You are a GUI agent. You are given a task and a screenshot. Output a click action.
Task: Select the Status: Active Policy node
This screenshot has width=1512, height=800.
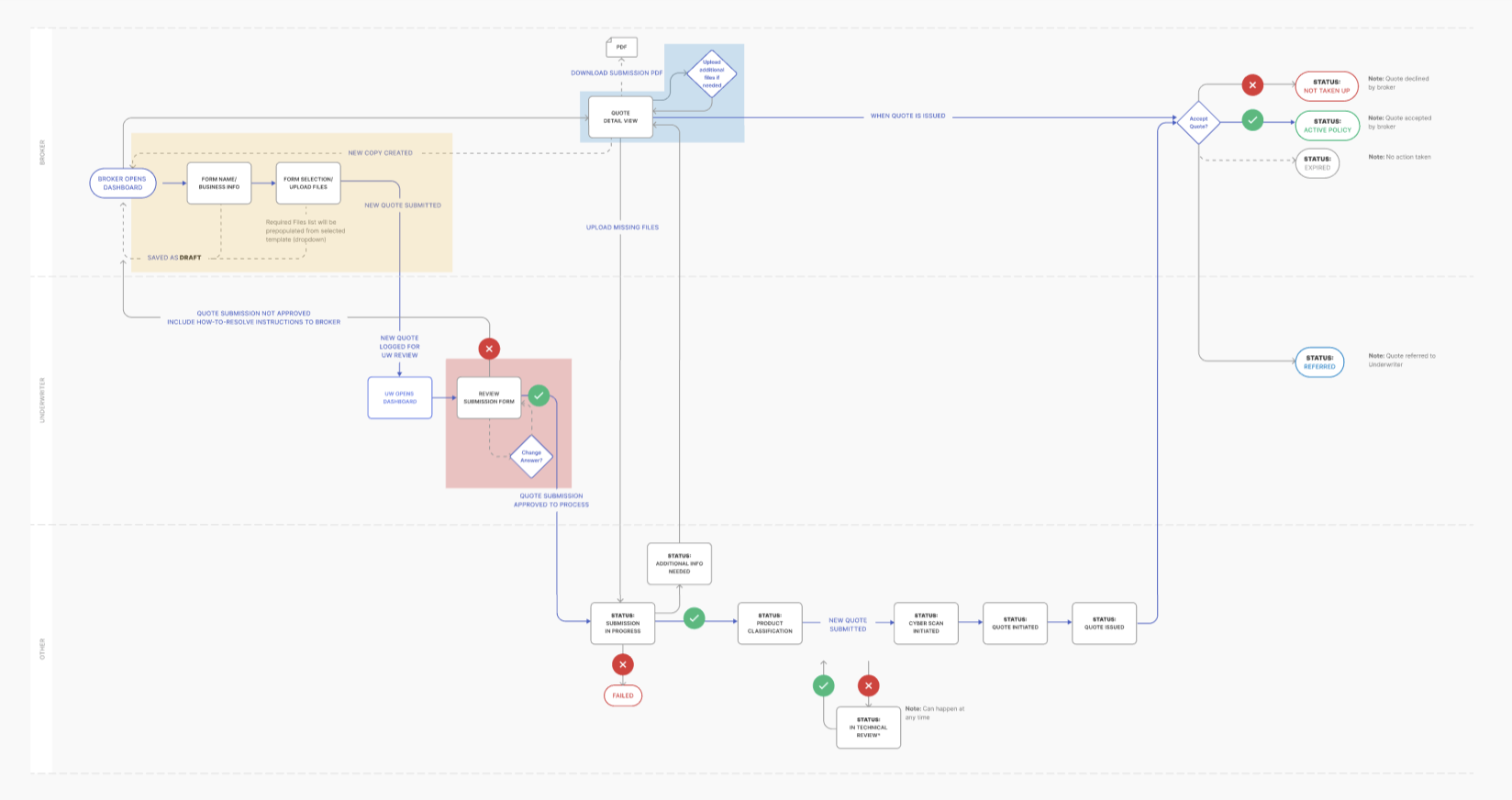(x=1328, y=126)
